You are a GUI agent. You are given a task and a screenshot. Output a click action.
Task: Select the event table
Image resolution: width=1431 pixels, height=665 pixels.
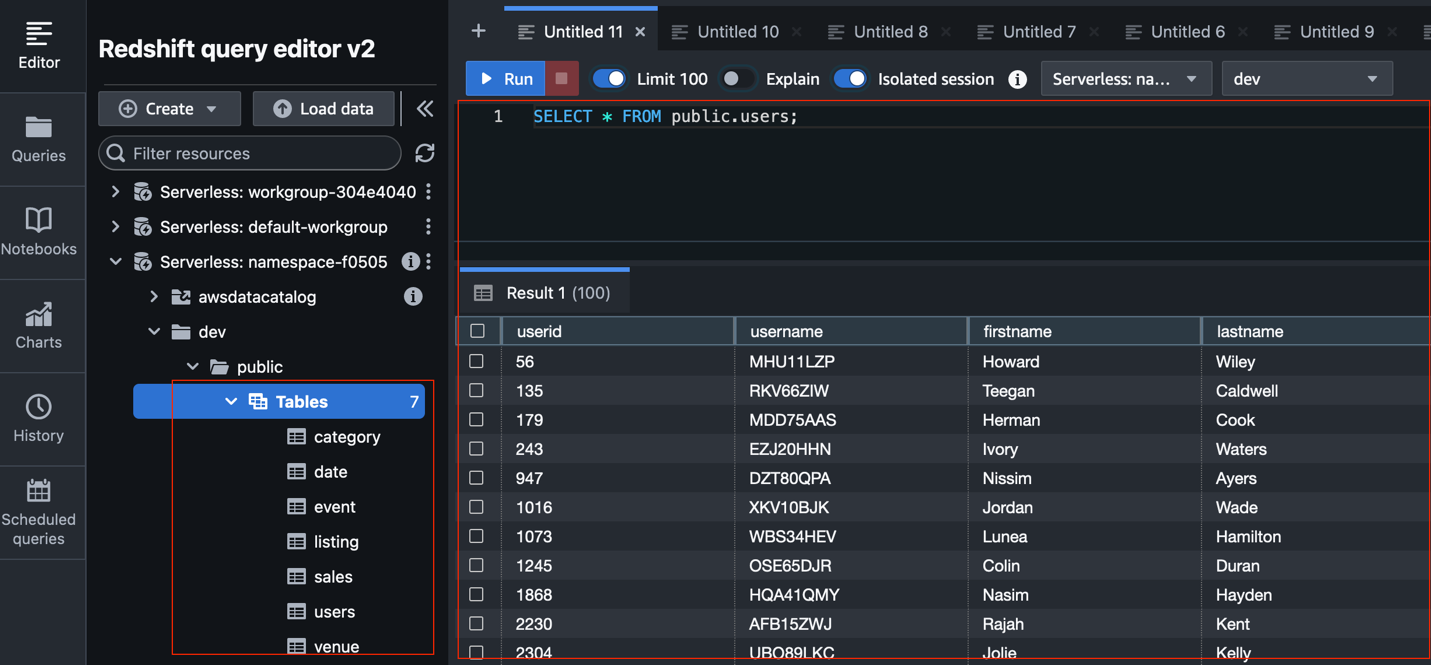click(x=334, y=506)
